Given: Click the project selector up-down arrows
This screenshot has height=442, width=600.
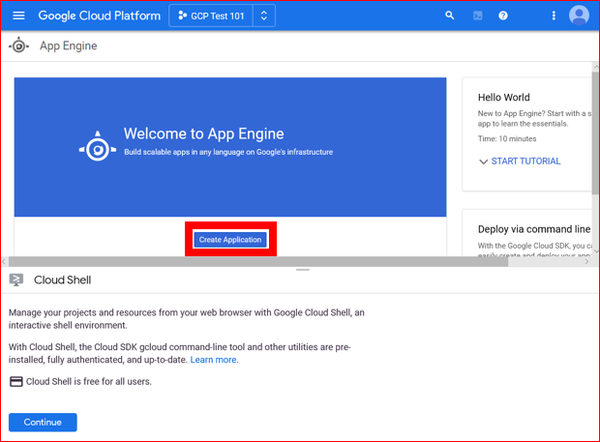Looking at the screenshot, I should [x=264, y=16].
